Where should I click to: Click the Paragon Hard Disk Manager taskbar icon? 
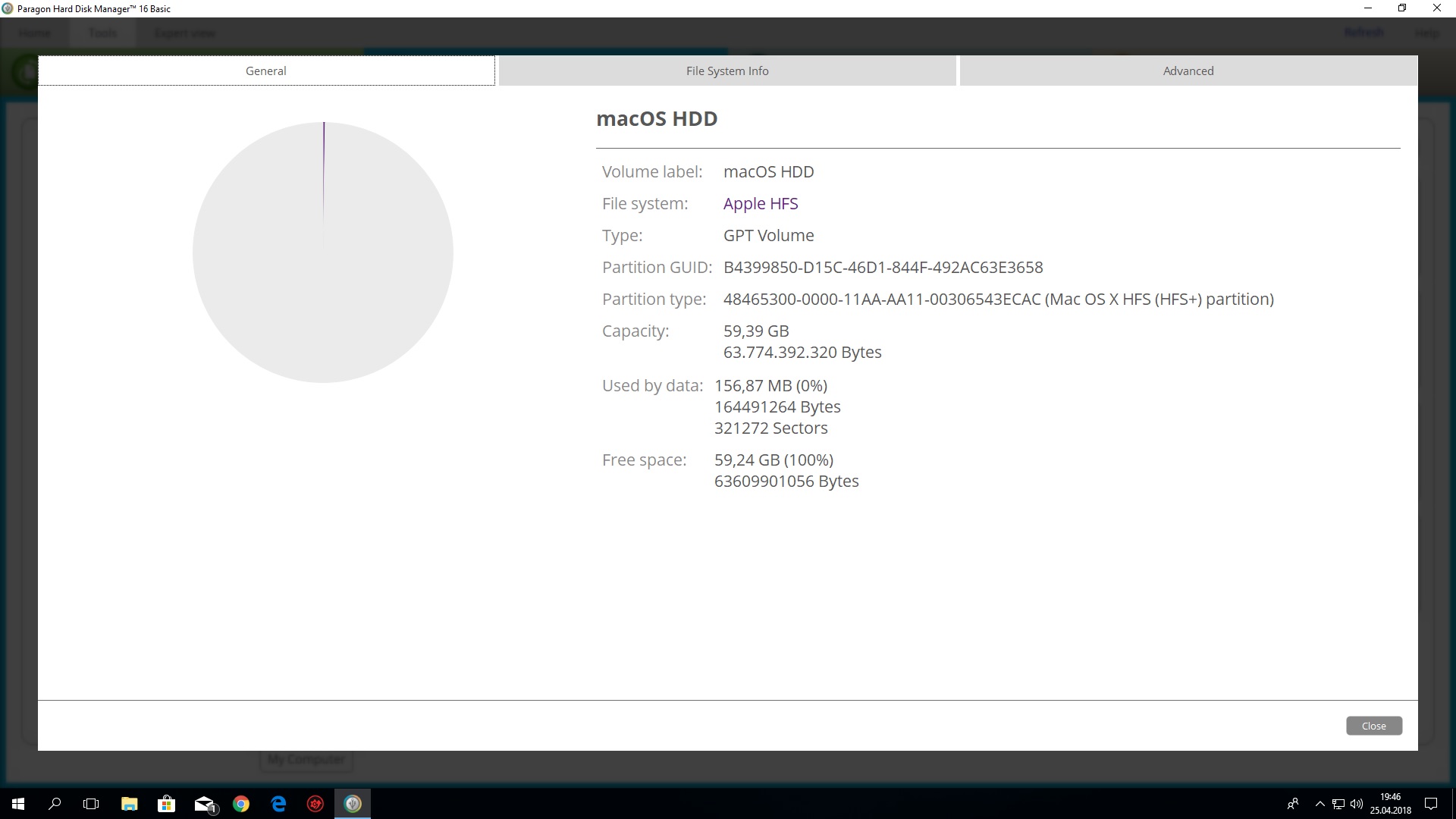pyautogui.click(x=353, y=804)
